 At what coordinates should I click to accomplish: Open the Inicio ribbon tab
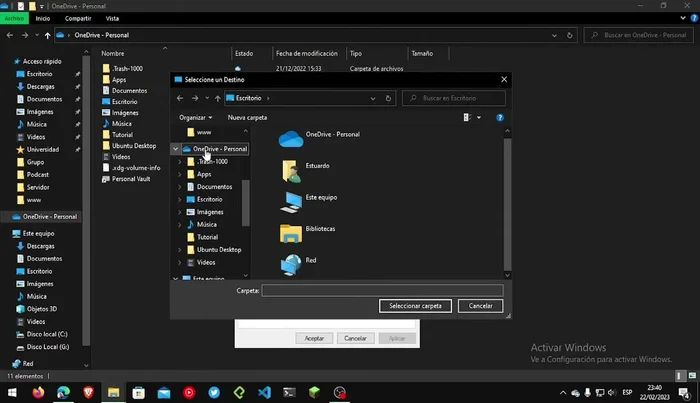coord(43,18)
